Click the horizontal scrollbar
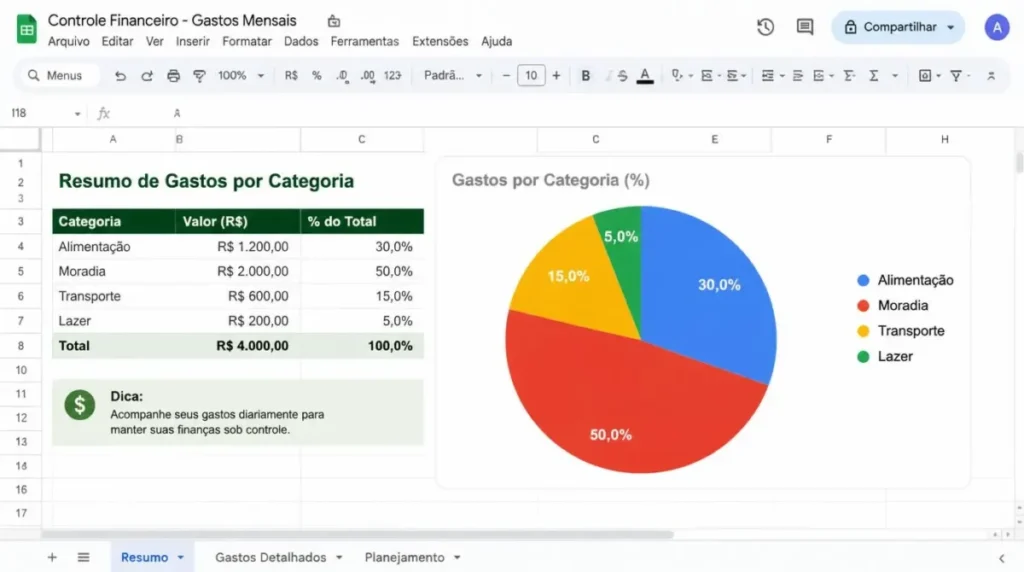Image resolution: width=1024 pixels, height=572 pixels. click(x=357, y=534)
